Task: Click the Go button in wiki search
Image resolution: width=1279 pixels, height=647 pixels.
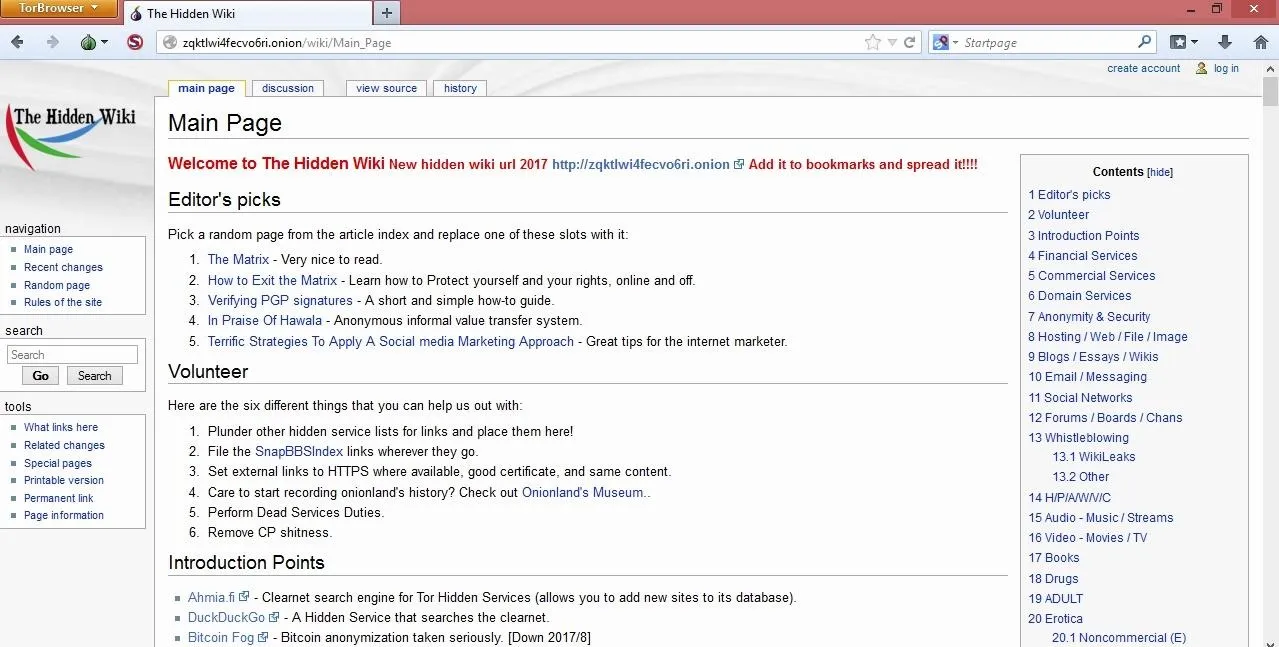Action: pyautogui.click(x=40, y=376)
